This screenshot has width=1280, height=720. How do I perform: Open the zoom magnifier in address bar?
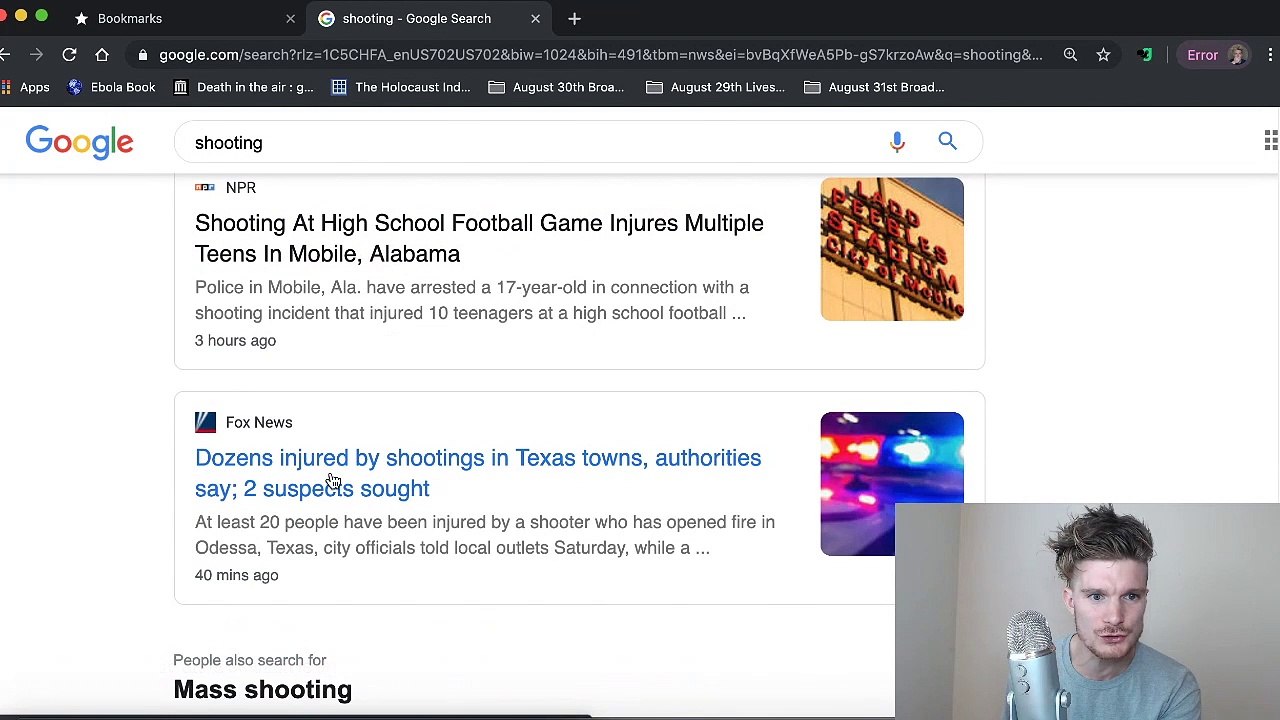click(x=1070, y=55)
